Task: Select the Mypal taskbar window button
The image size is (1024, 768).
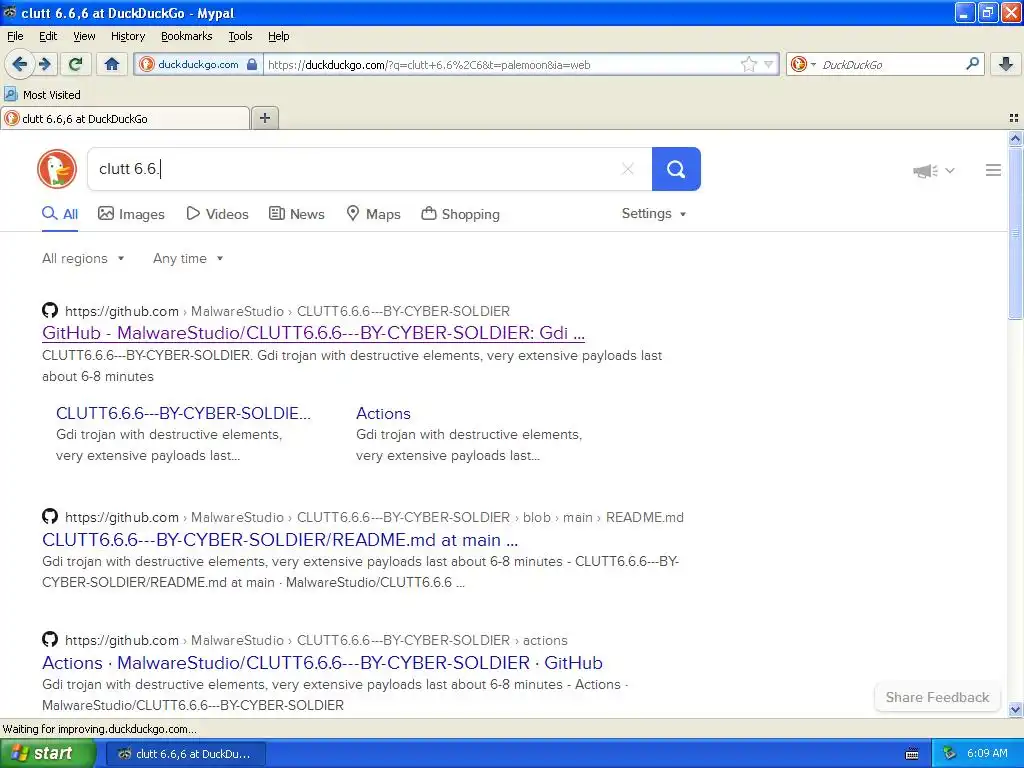Action: 185,754
